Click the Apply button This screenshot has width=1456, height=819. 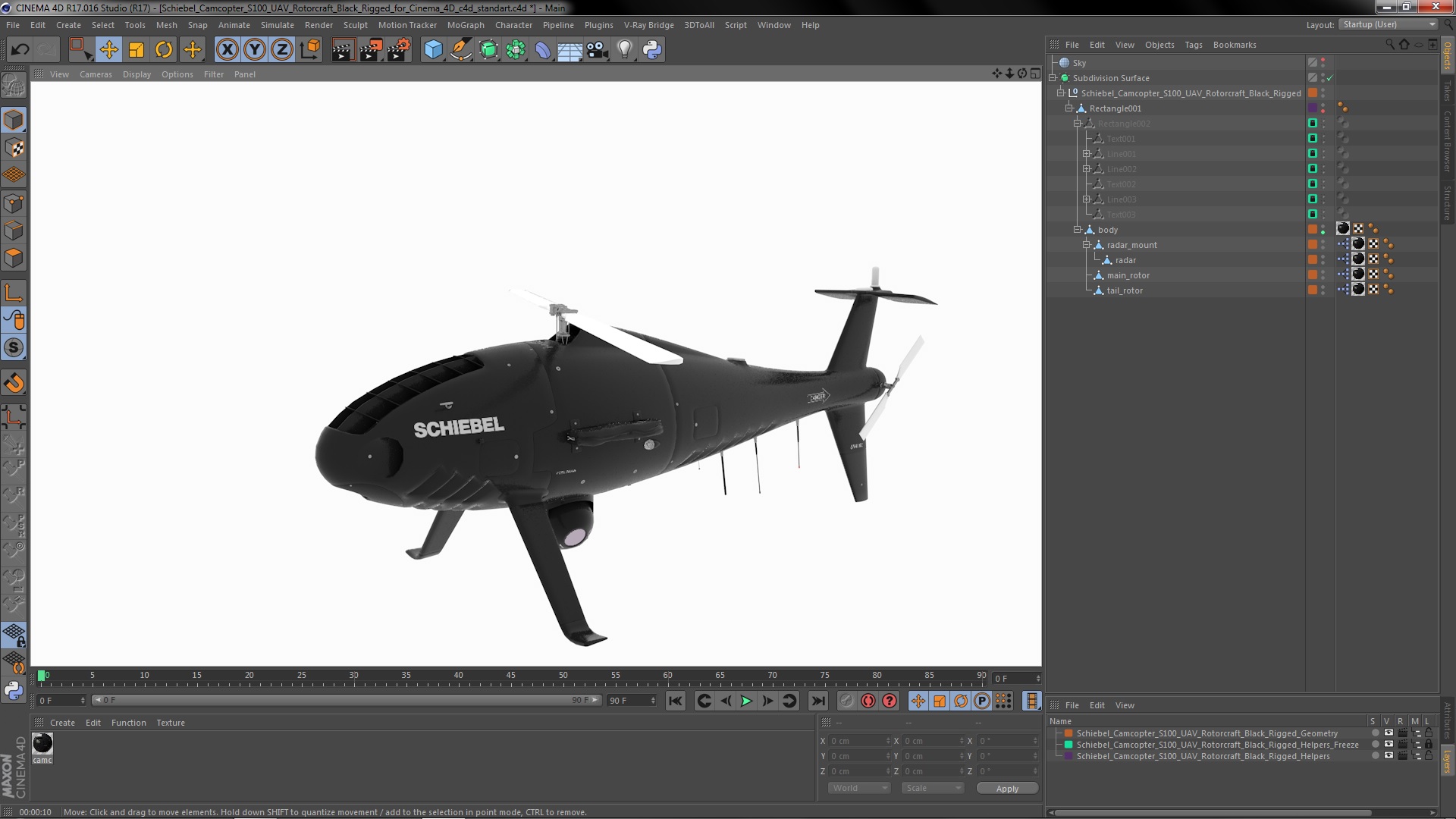[1006, 789]
